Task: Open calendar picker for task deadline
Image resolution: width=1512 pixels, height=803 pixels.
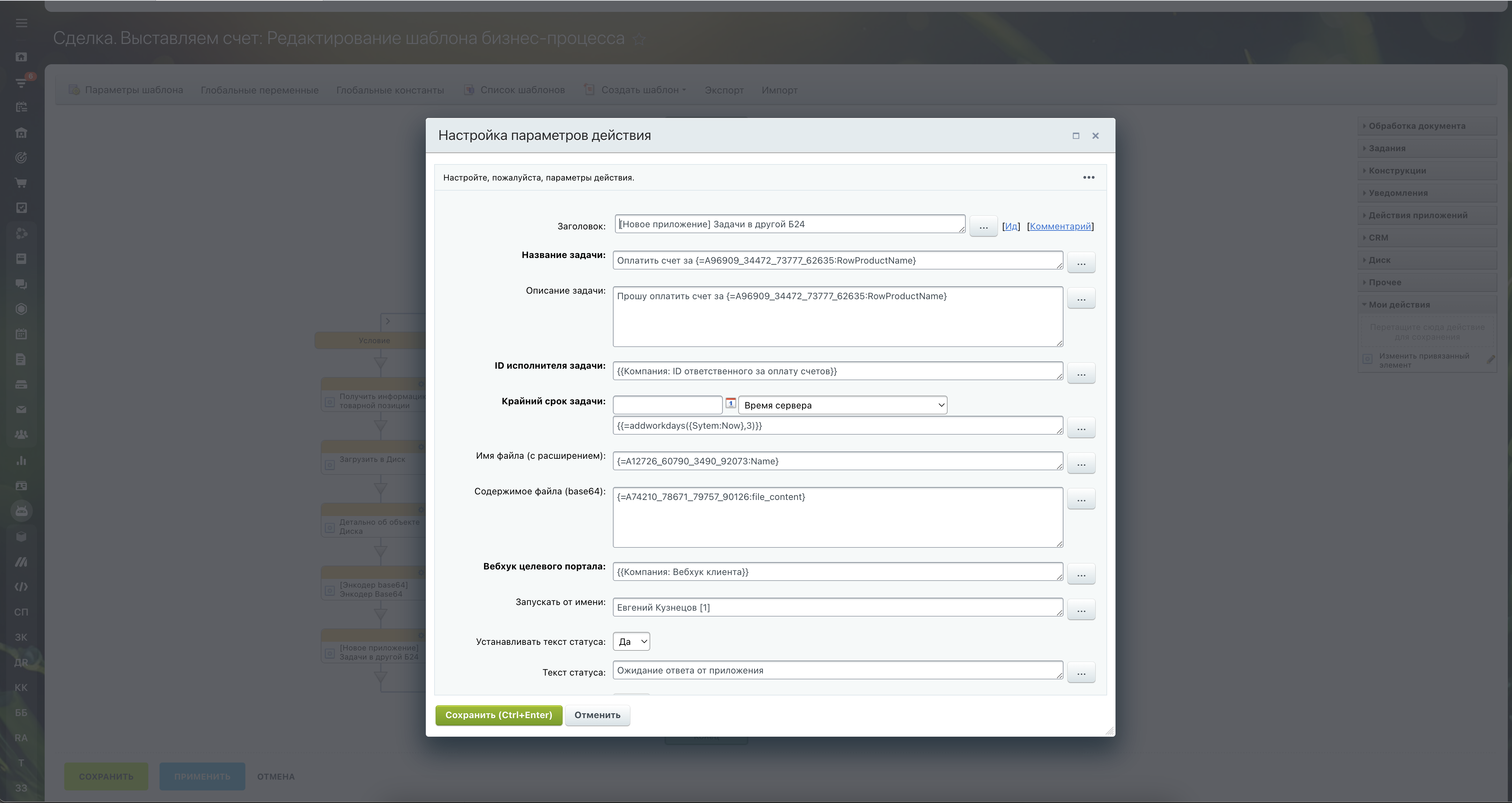Action: pos(730,403)
